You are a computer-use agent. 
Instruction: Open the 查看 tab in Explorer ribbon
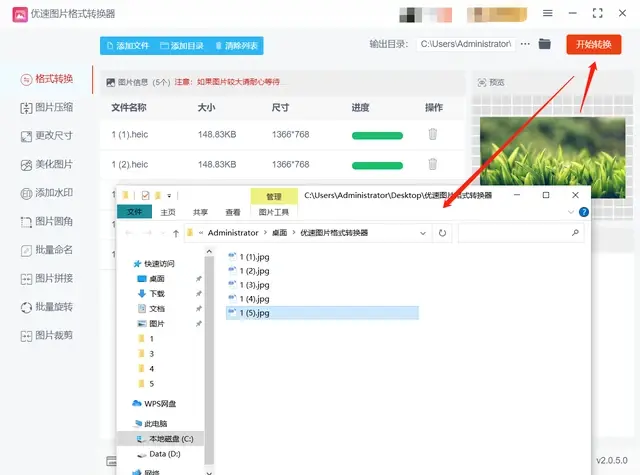coord(233,212)
